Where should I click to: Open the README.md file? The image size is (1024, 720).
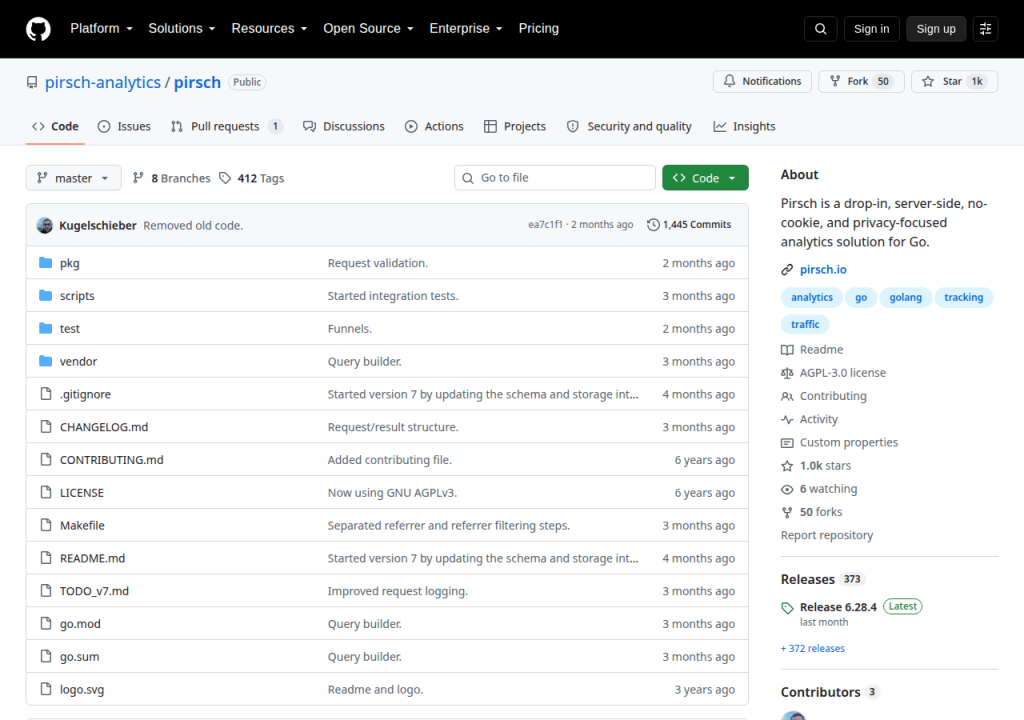point(92,558)
